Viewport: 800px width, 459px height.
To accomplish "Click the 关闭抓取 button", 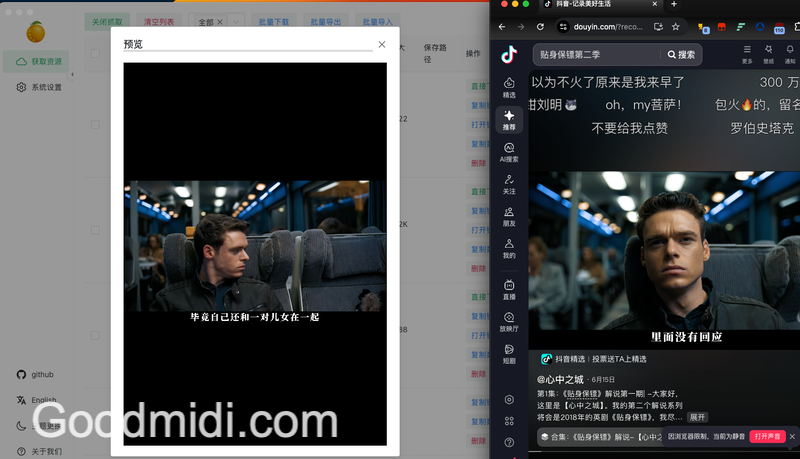I will 107,22.
